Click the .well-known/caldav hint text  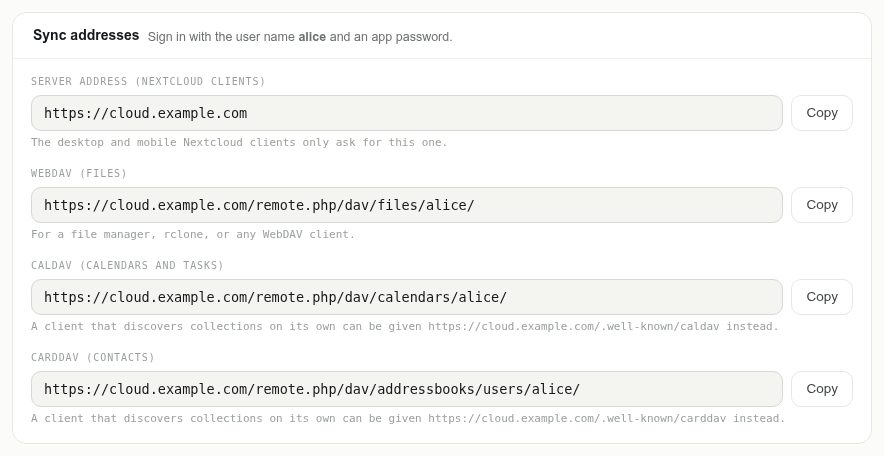click(x=405, y=326)
